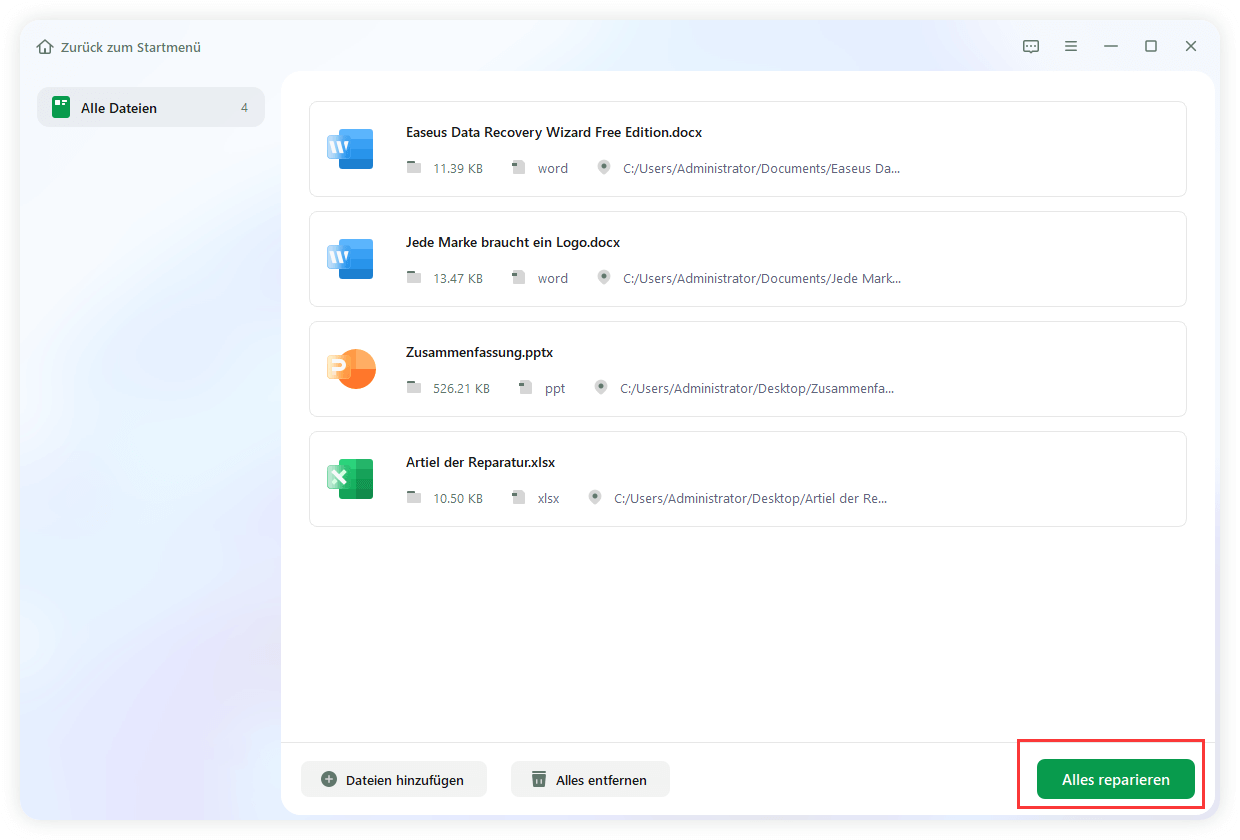Click the 10.50 KB size value

458,498
